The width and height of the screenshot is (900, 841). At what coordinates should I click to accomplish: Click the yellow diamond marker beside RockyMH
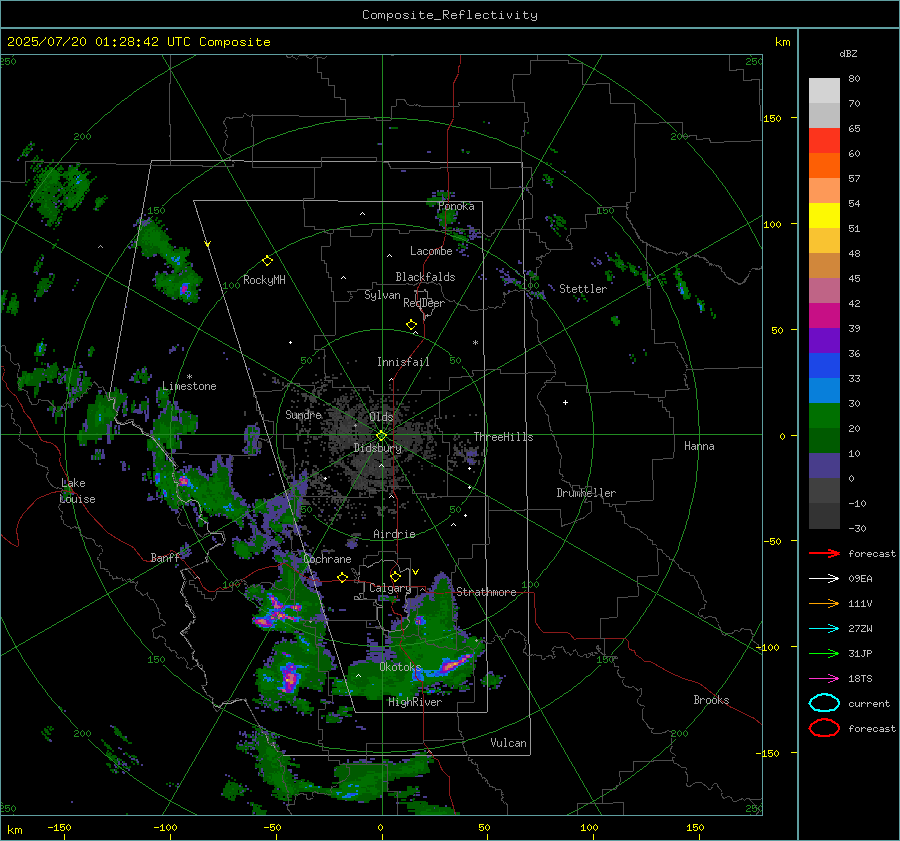(267, 261)
